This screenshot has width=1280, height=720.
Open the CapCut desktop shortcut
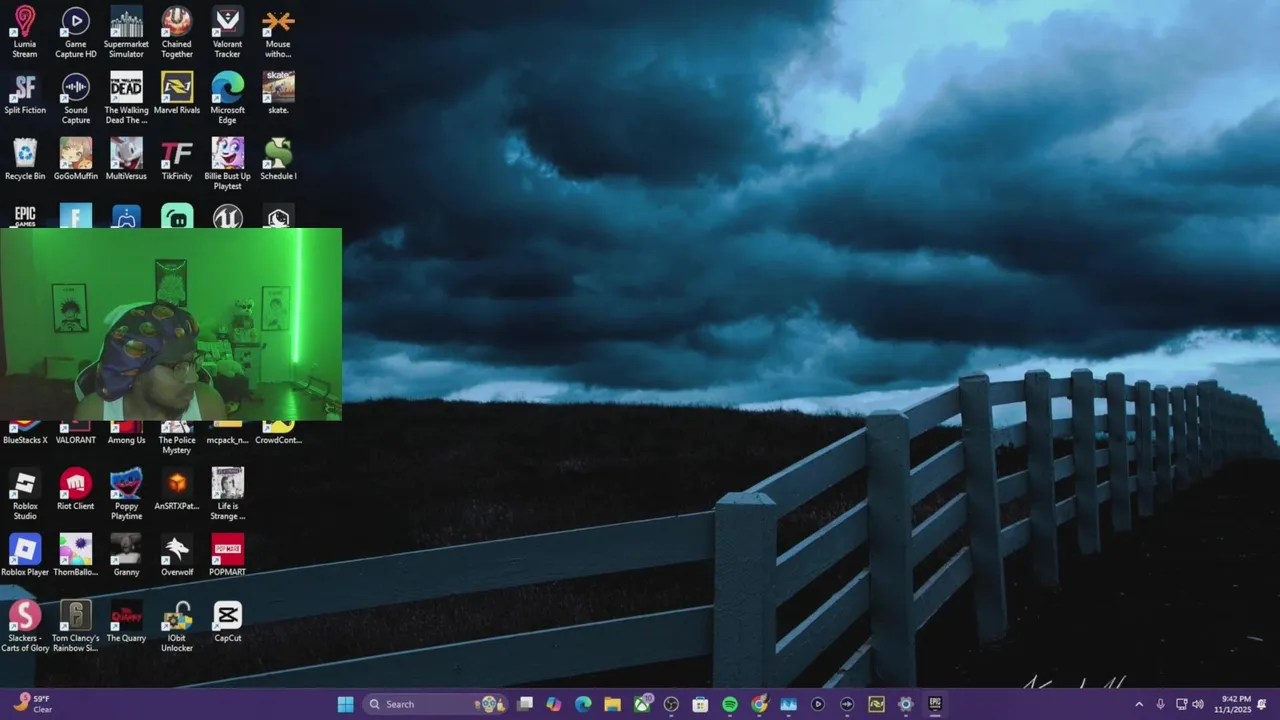(x=227, y=621)
